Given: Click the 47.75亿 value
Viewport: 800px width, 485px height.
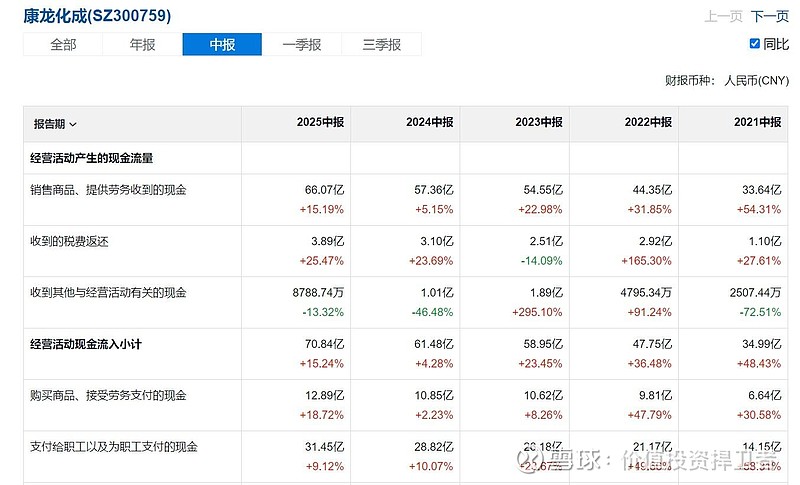Looking at the screenshot, I should 652,344.
